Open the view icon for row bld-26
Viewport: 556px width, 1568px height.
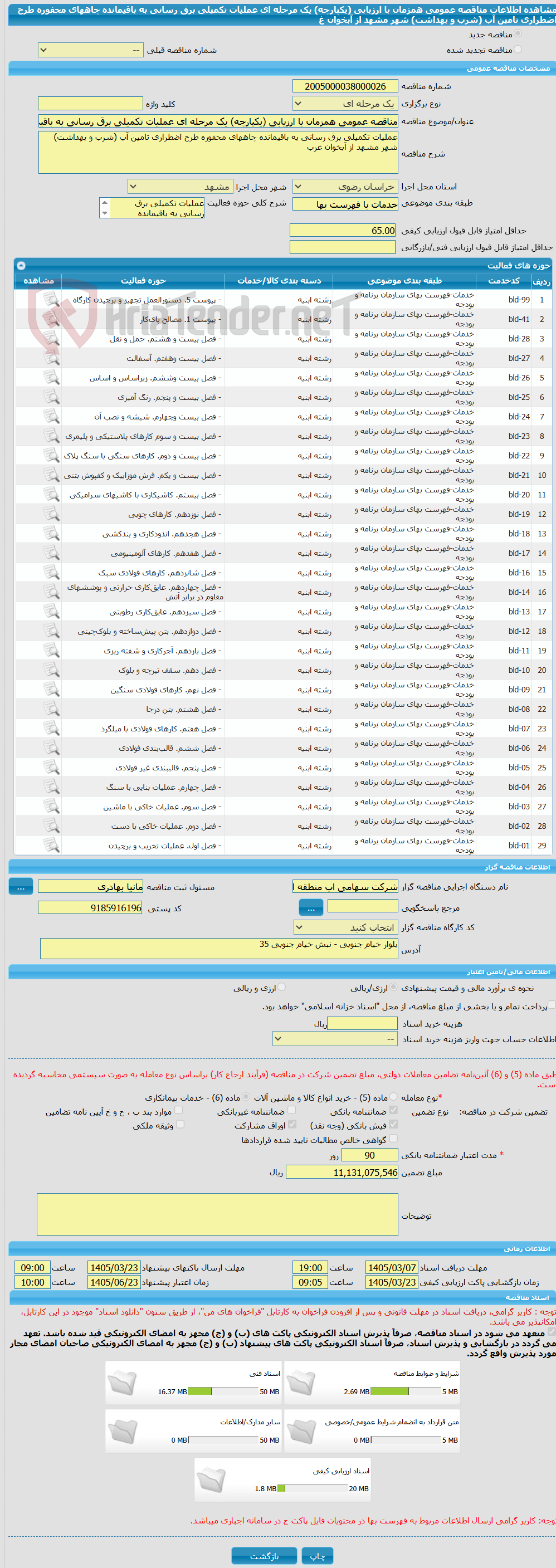[51, 378]
